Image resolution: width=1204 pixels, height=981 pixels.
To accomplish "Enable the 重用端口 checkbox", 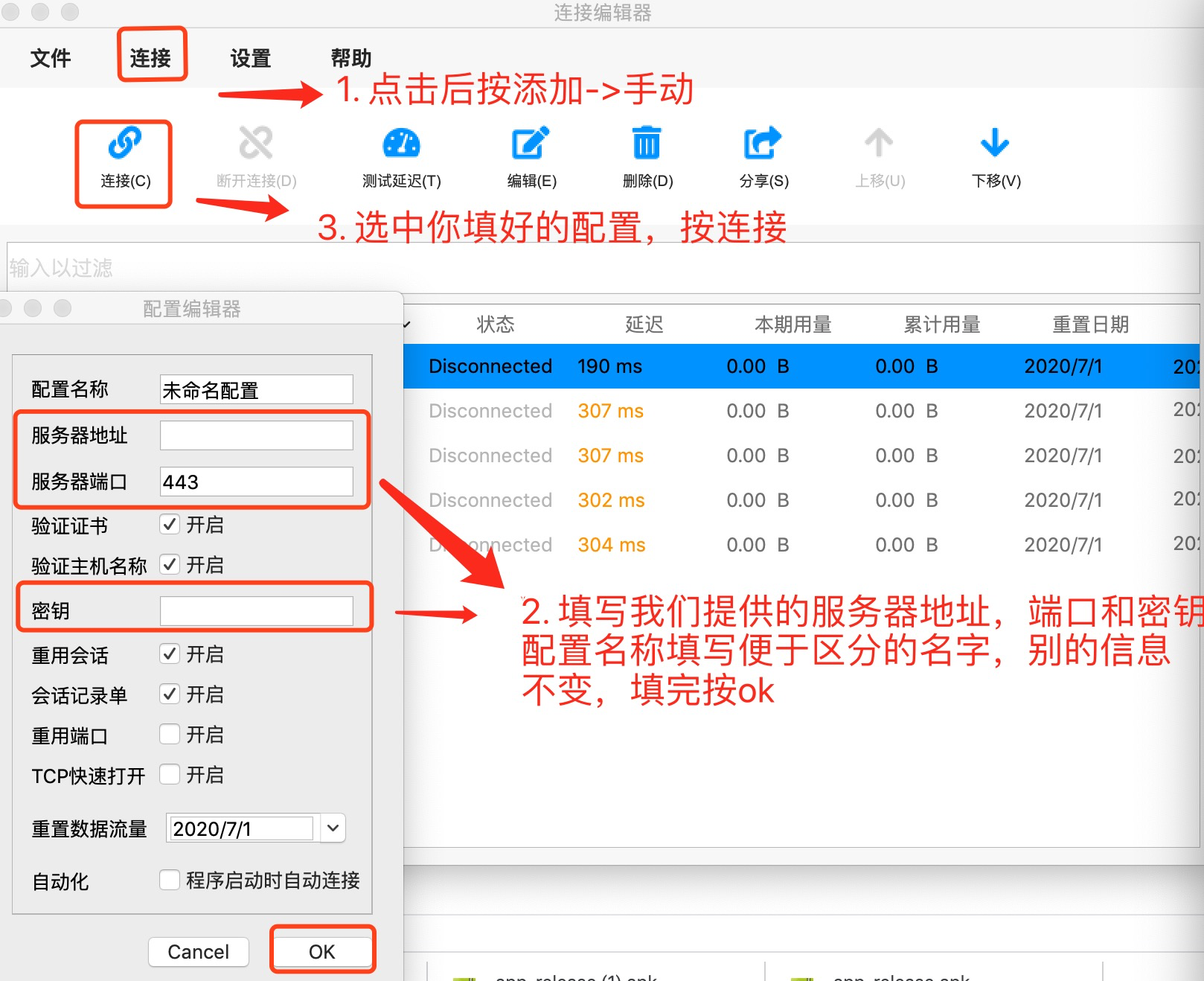I will 170,735.
